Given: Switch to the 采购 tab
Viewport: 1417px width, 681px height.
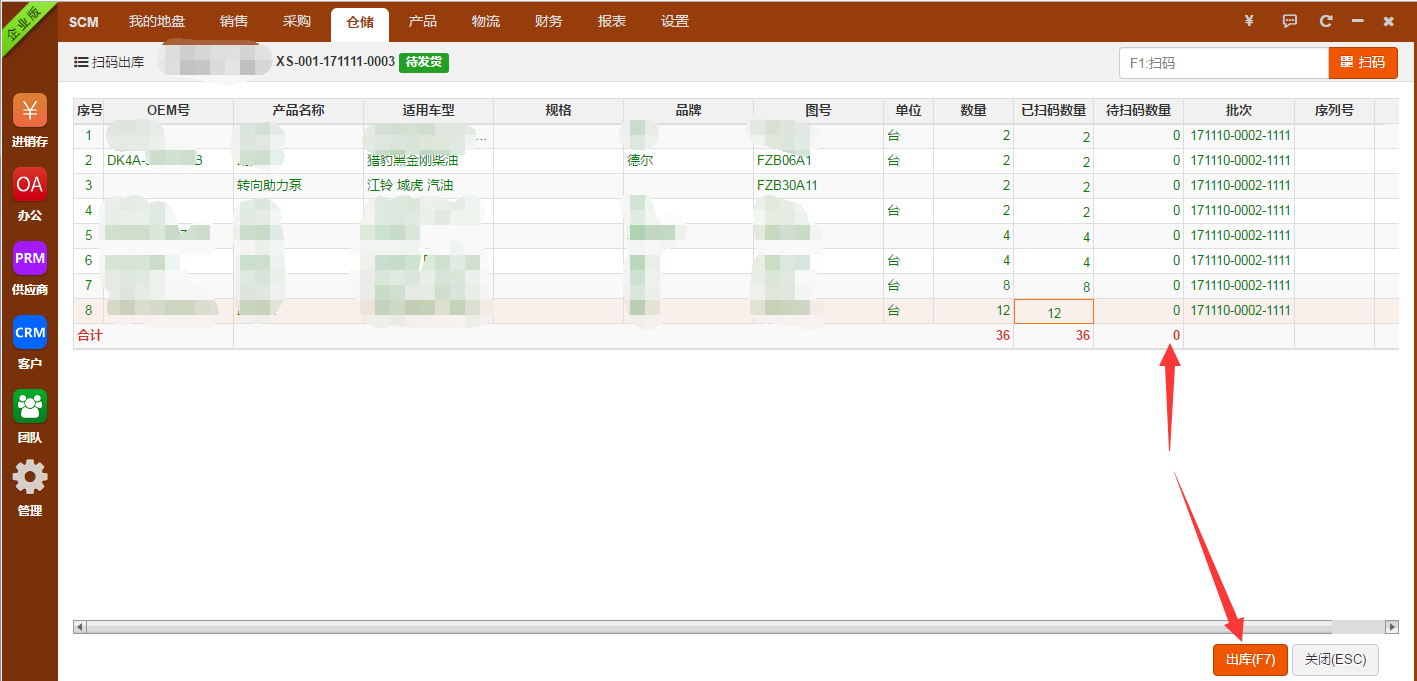Looking at the screenshot, I should [297, 21].
